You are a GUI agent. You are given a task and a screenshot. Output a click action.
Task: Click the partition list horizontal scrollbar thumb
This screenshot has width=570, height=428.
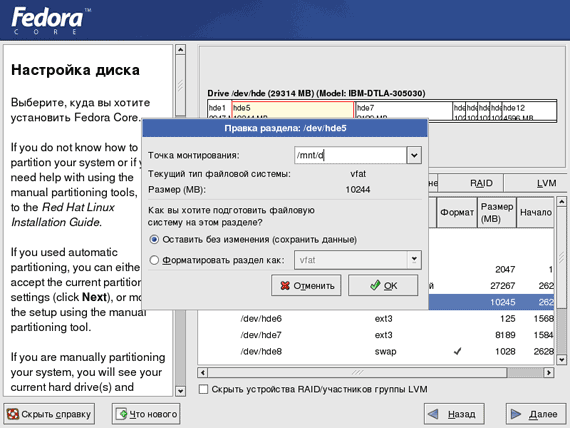357,372
